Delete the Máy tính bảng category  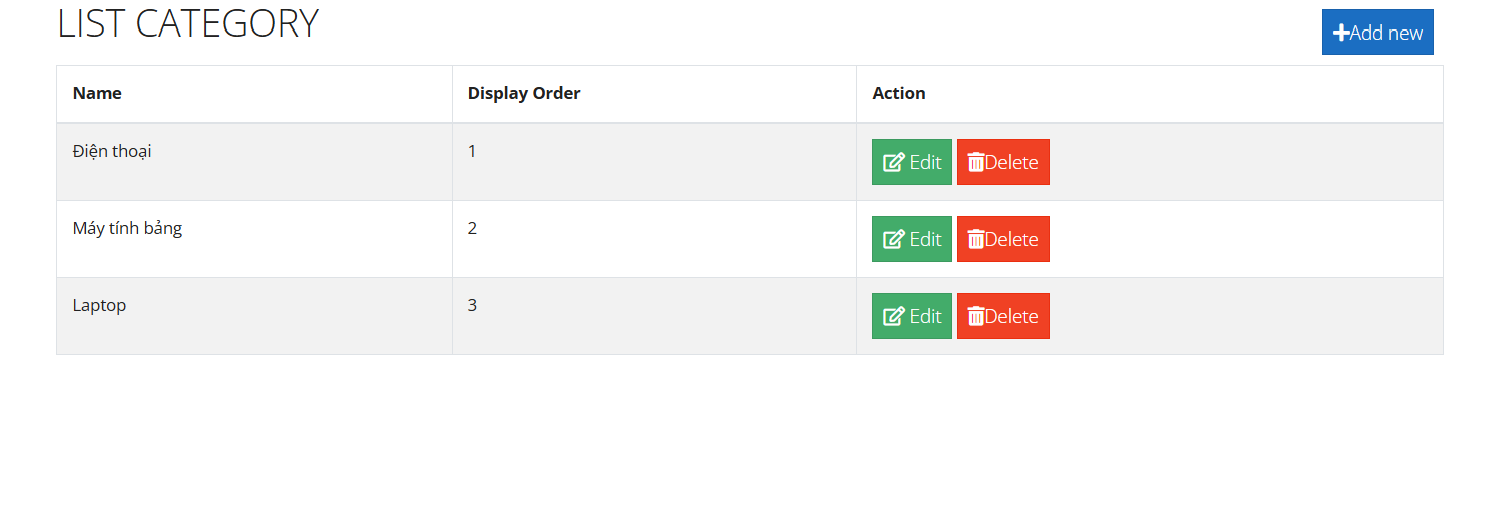point(1003,239)
